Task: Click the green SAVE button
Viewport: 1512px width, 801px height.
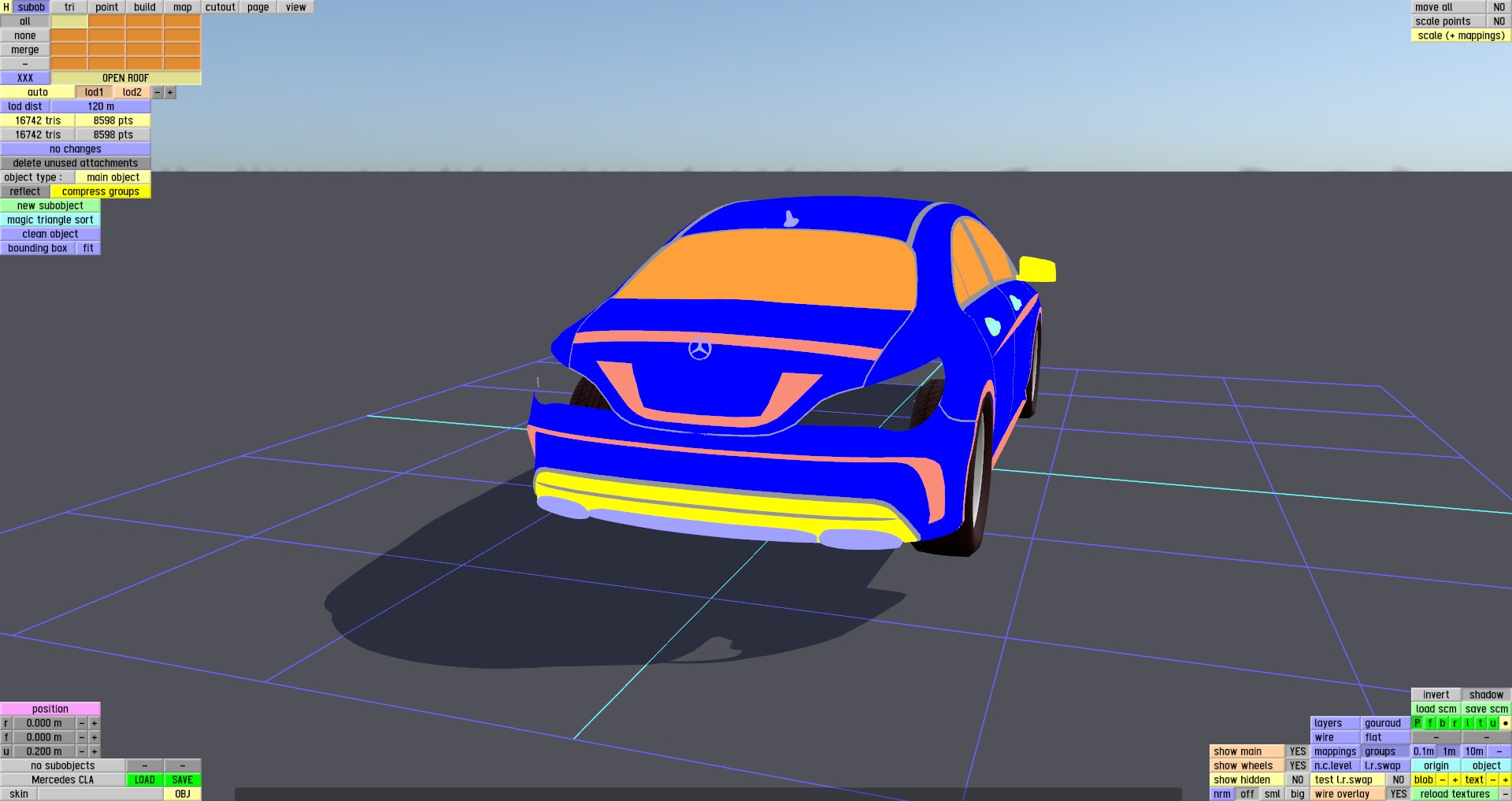Action: (x=183, y=780)
